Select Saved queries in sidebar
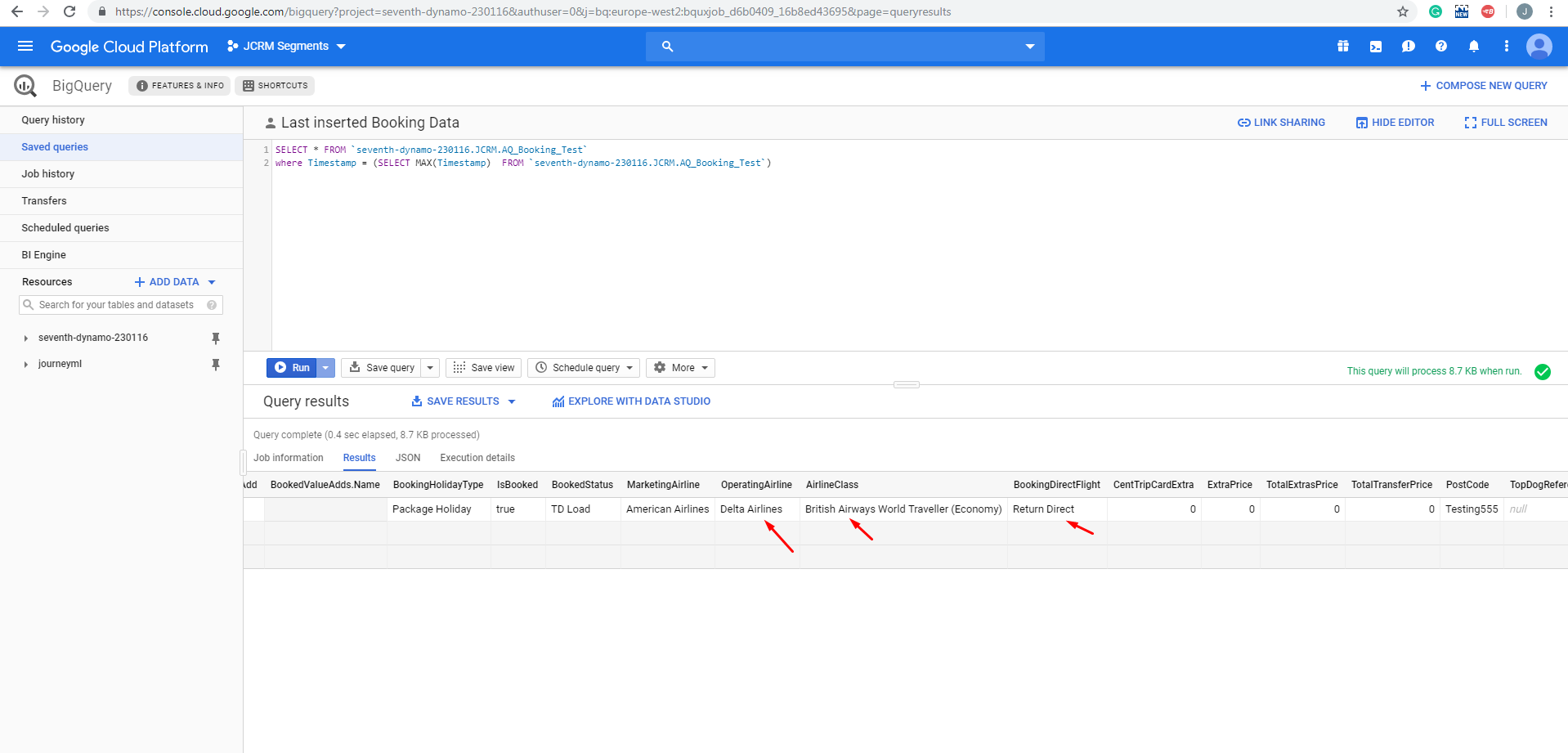Image resolution: width=1568 pixels, height=753 pixels. 121,147
